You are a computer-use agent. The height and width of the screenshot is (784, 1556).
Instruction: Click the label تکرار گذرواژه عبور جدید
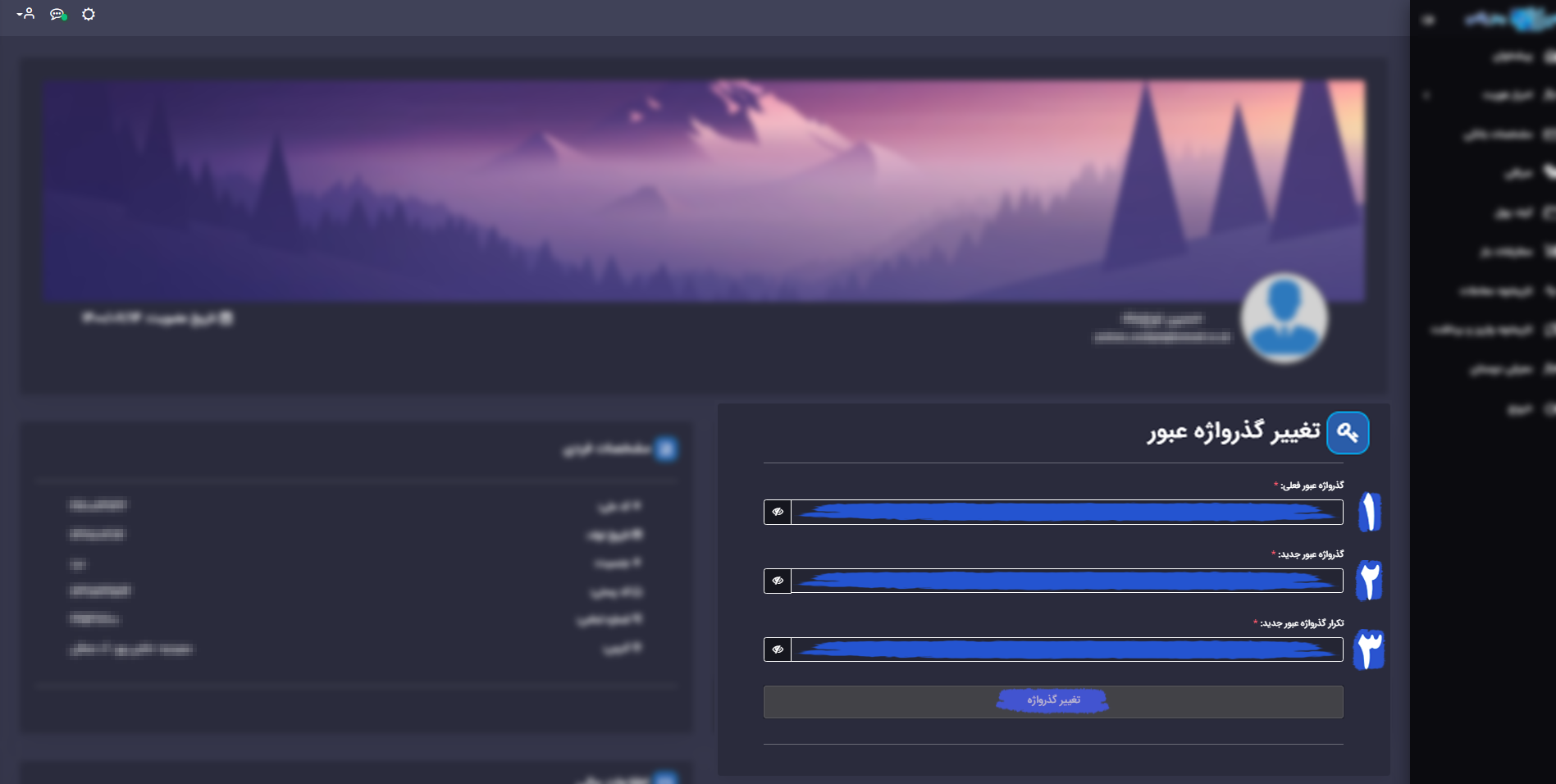click(x=1302, y=623)
